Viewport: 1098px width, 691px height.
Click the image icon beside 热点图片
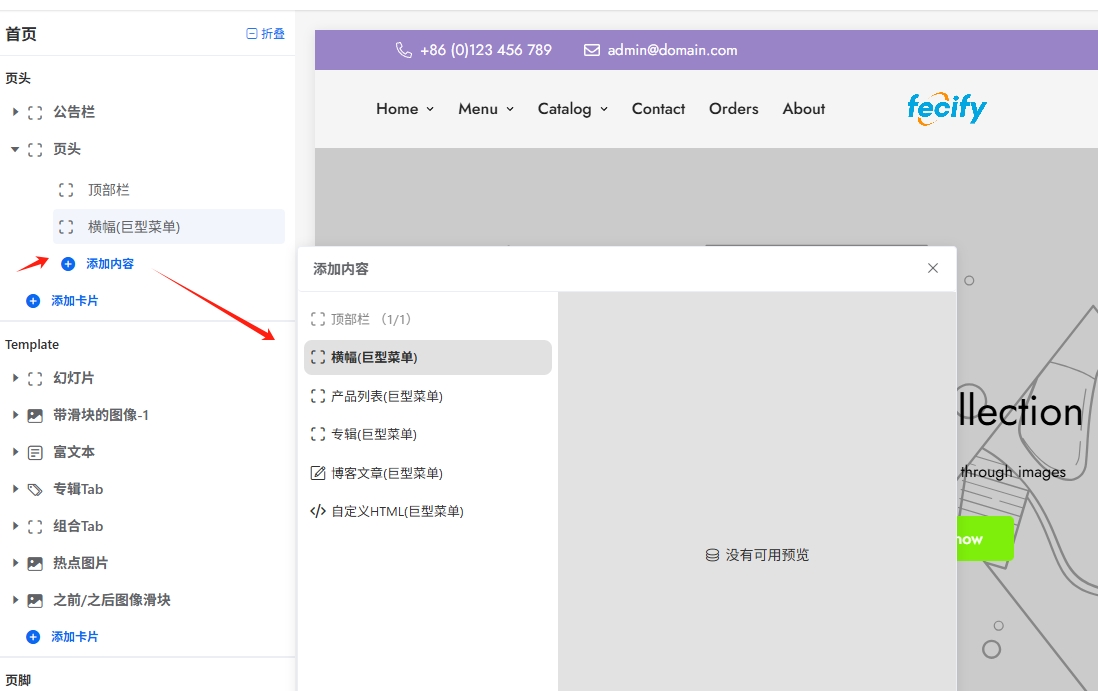point(35,563)
